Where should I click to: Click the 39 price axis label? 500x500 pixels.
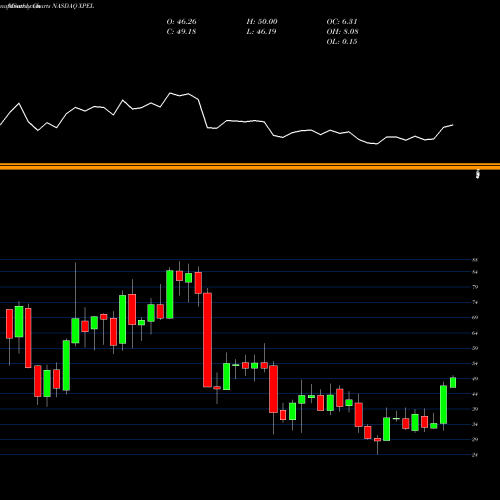(475, 409)
